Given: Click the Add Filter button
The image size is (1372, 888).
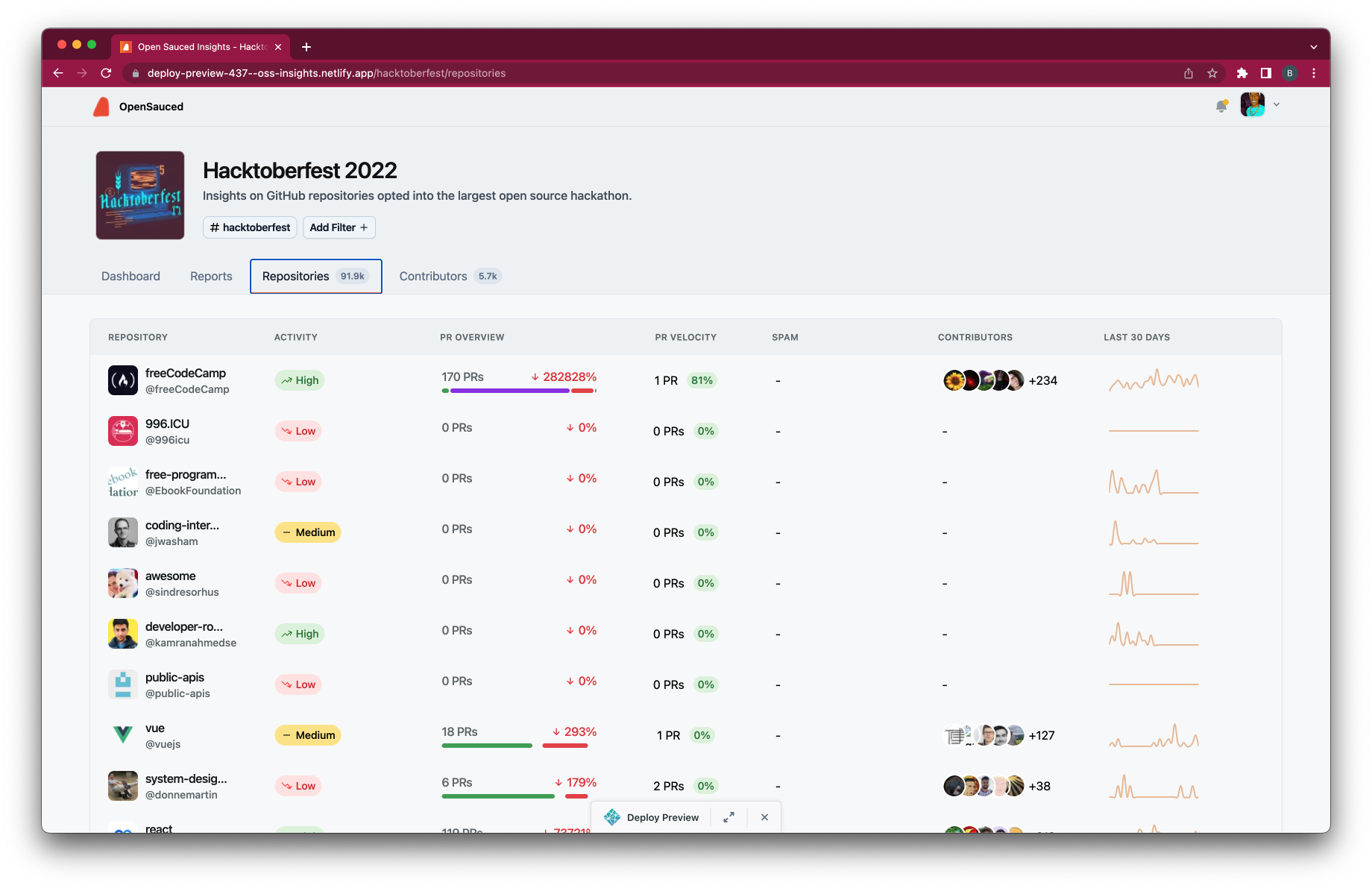Looking at the screenshot, I should tap(339, 227).
